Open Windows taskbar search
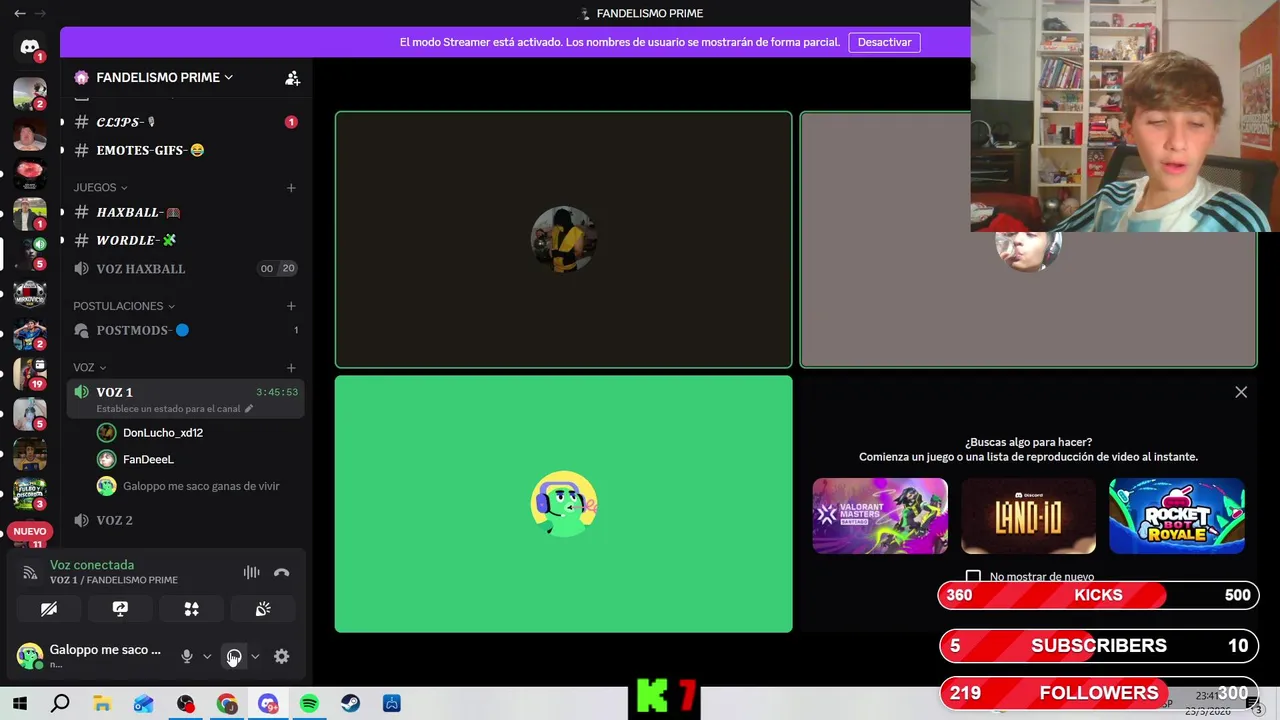The height and width of the screenshot is (720, 1280). (60, 704)
